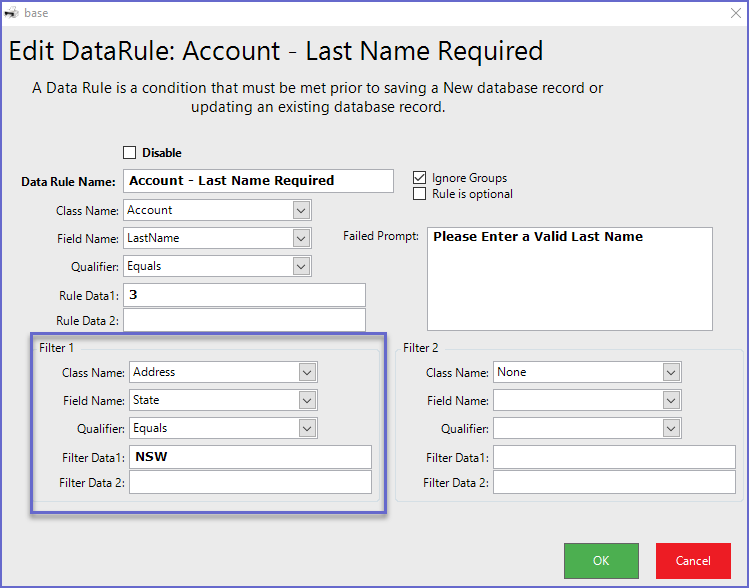The image size is (749, 588).
Task: Expand the Field Name dropdown showing LastName
Action: coord(301,238)
